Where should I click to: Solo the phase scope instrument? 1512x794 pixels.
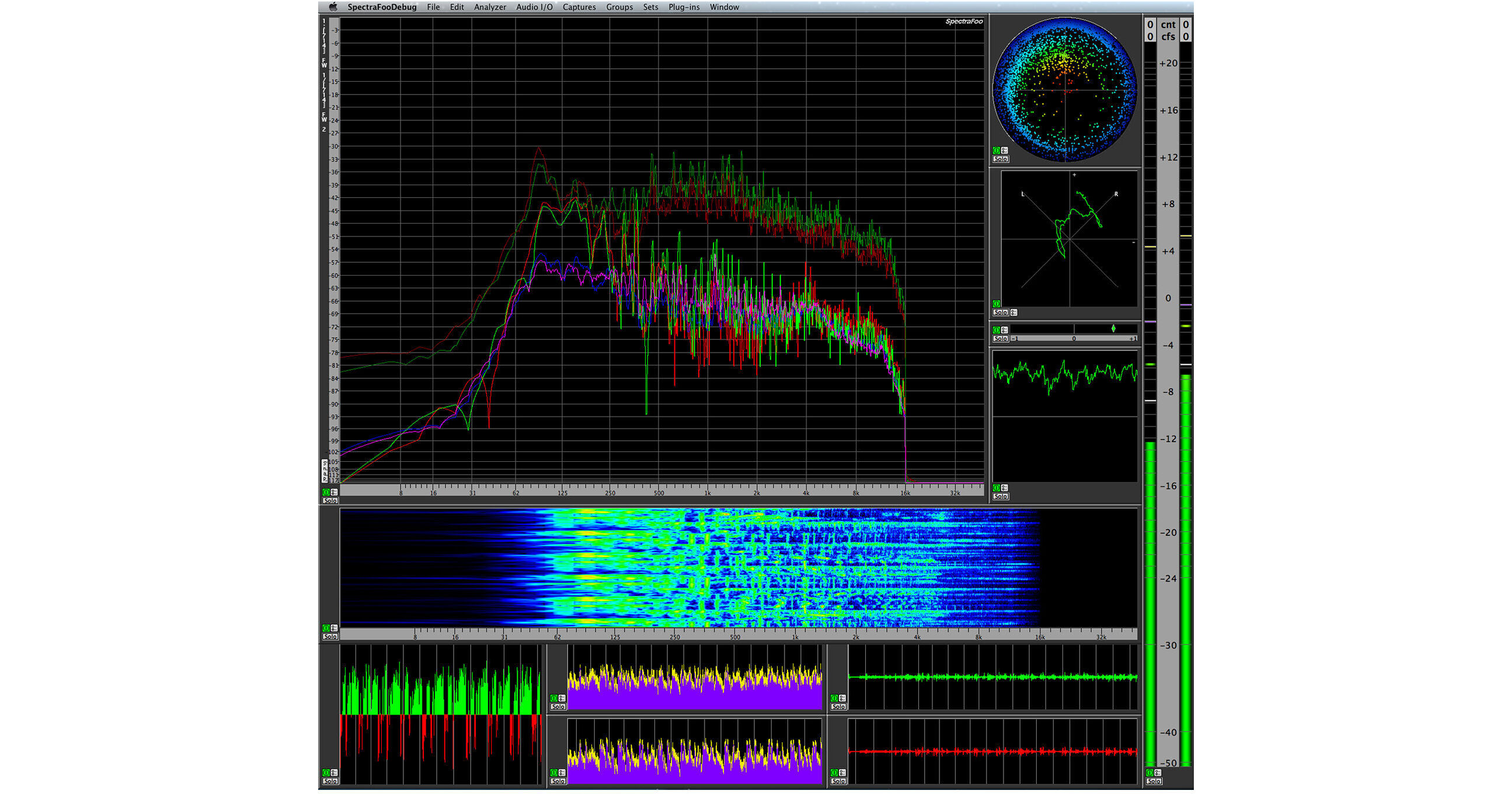[x=1001, y=312]
